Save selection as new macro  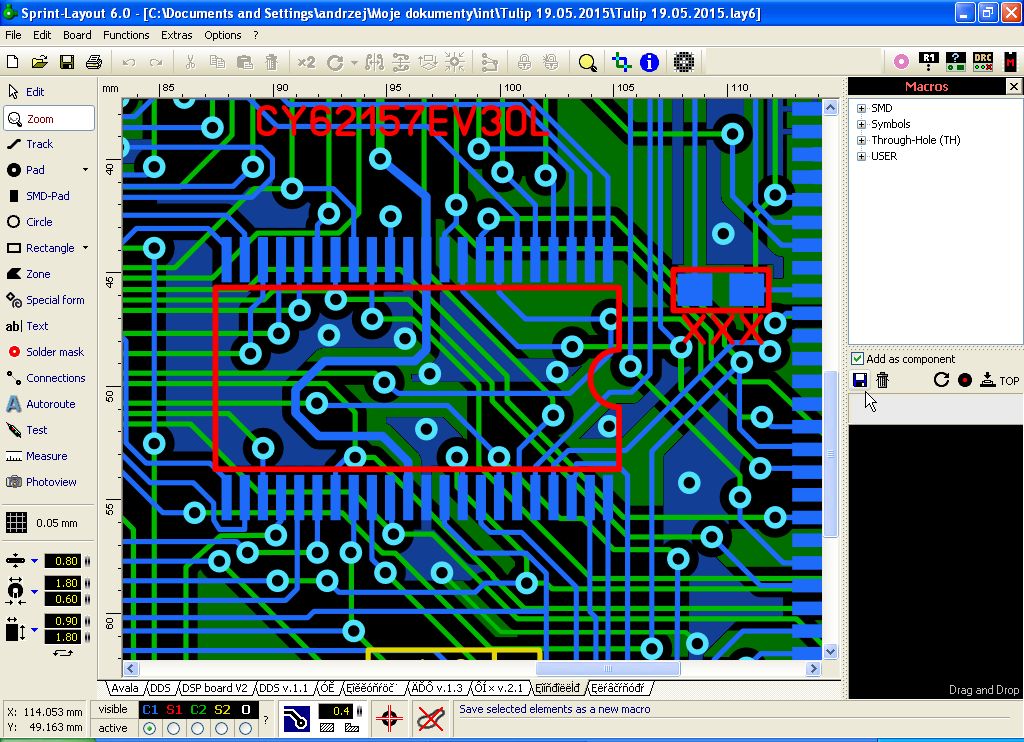(860, 380)
